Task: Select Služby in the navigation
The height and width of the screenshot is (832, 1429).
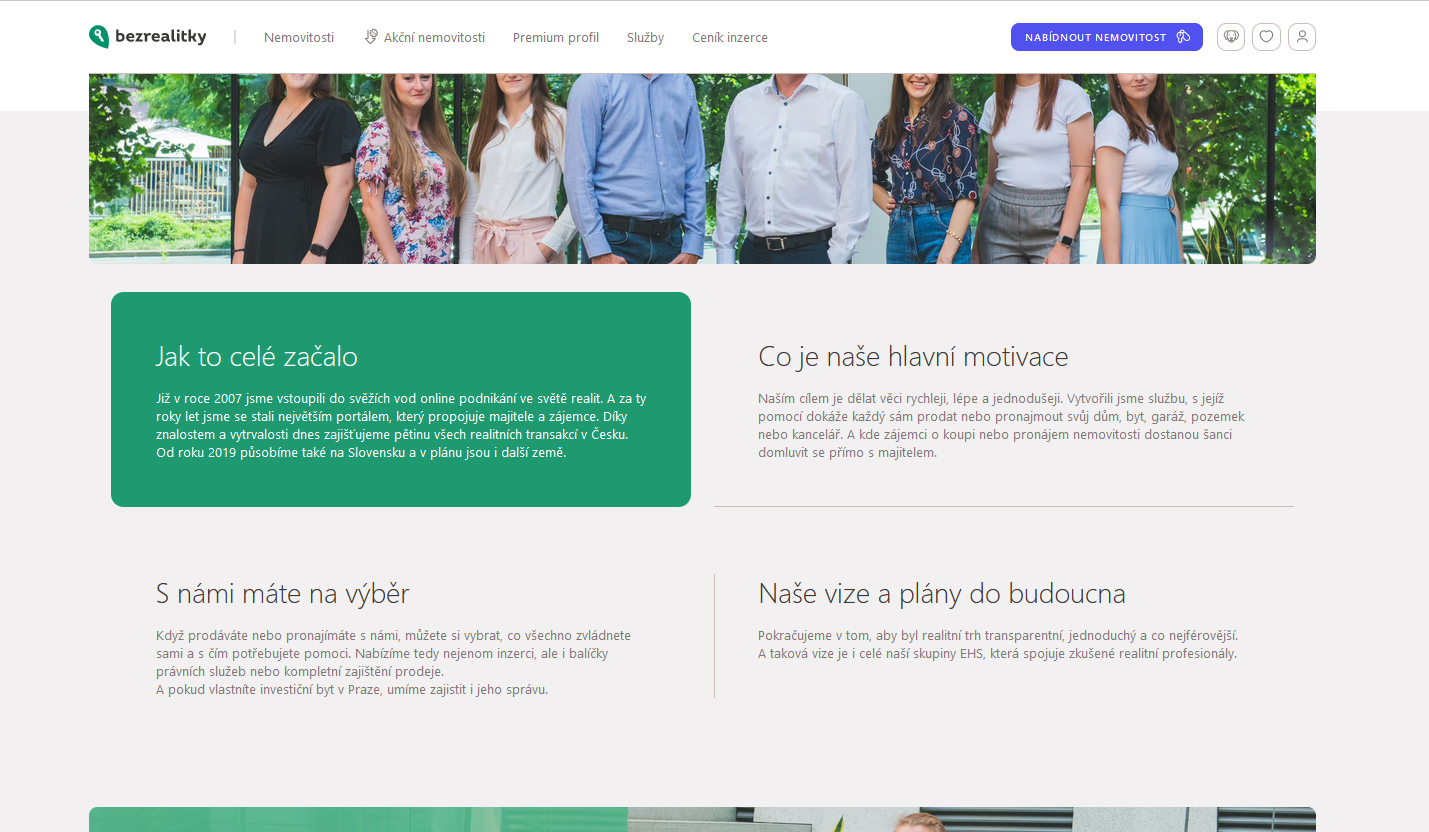Action: 645,37
